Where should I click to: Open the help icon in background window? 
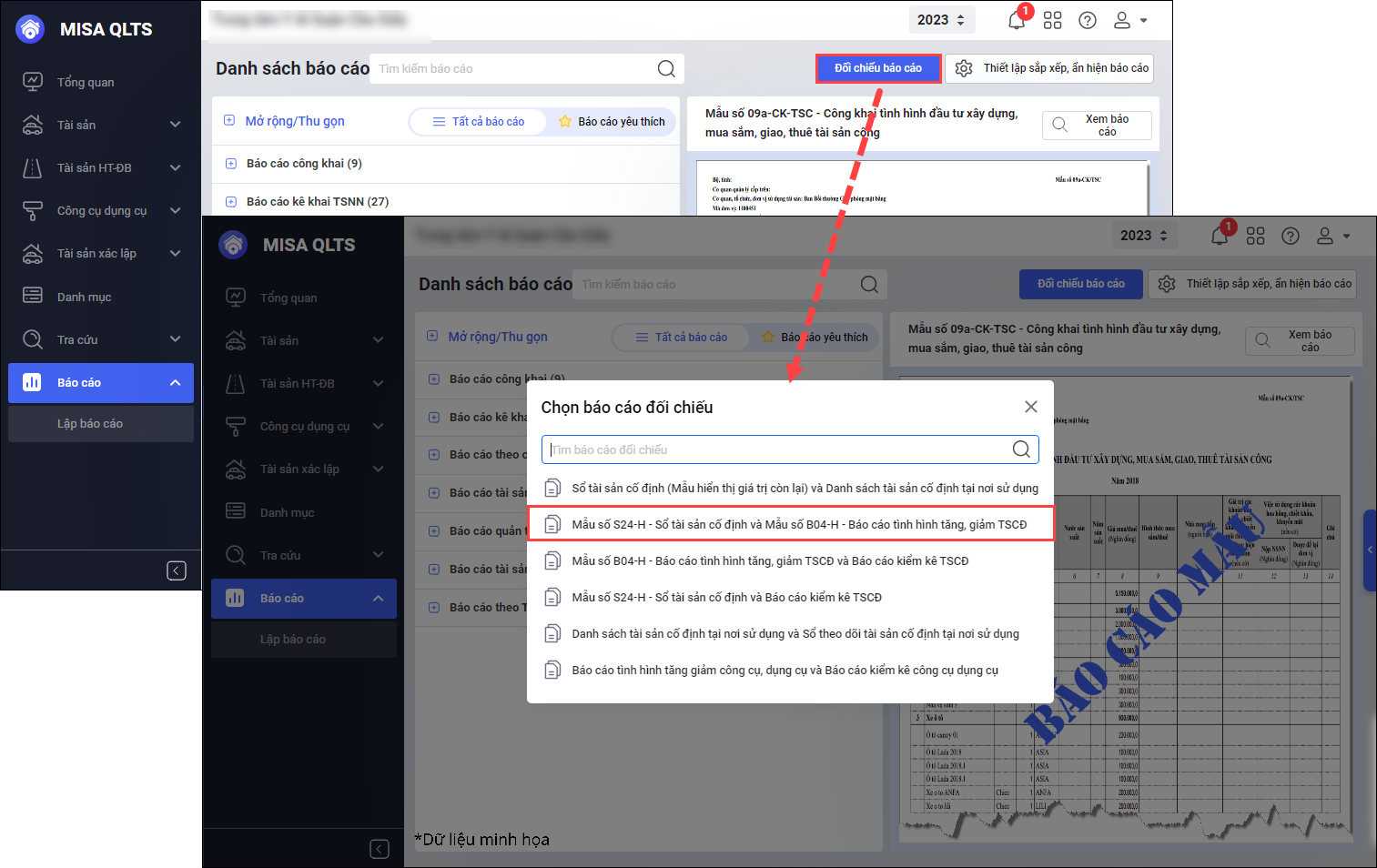pos(1088,20)
